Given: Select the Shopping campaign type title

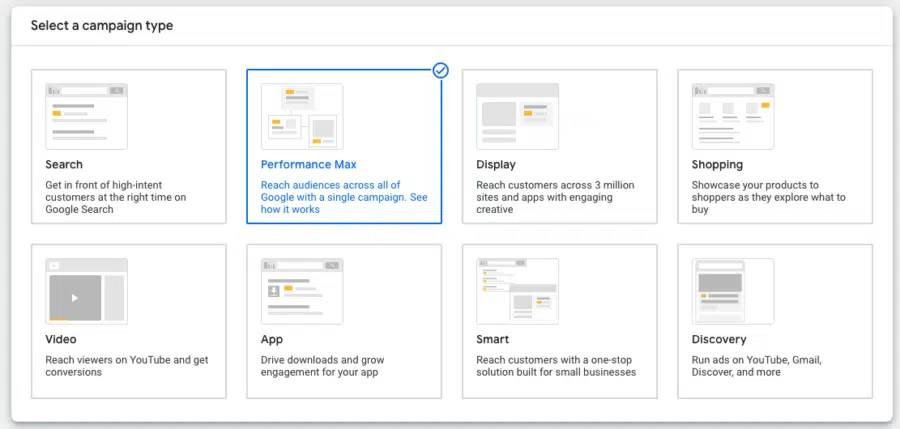Looking at the screenshot, I should click(x=717, y=165).
